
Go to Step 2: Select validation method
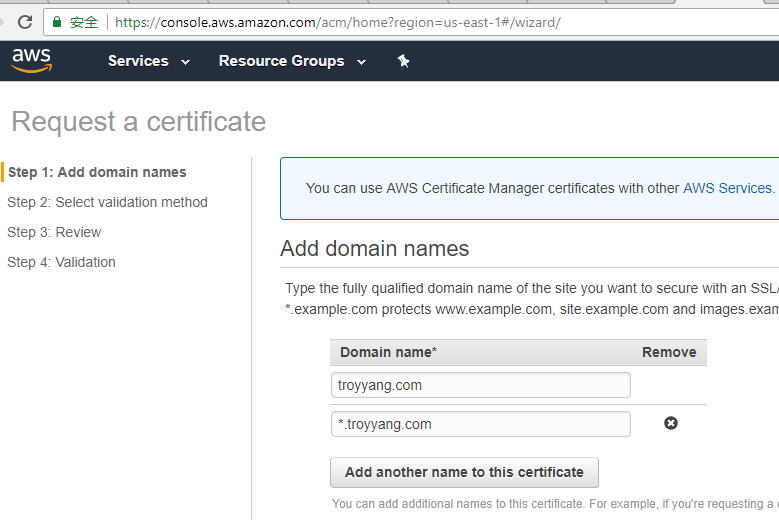point(107,202)
